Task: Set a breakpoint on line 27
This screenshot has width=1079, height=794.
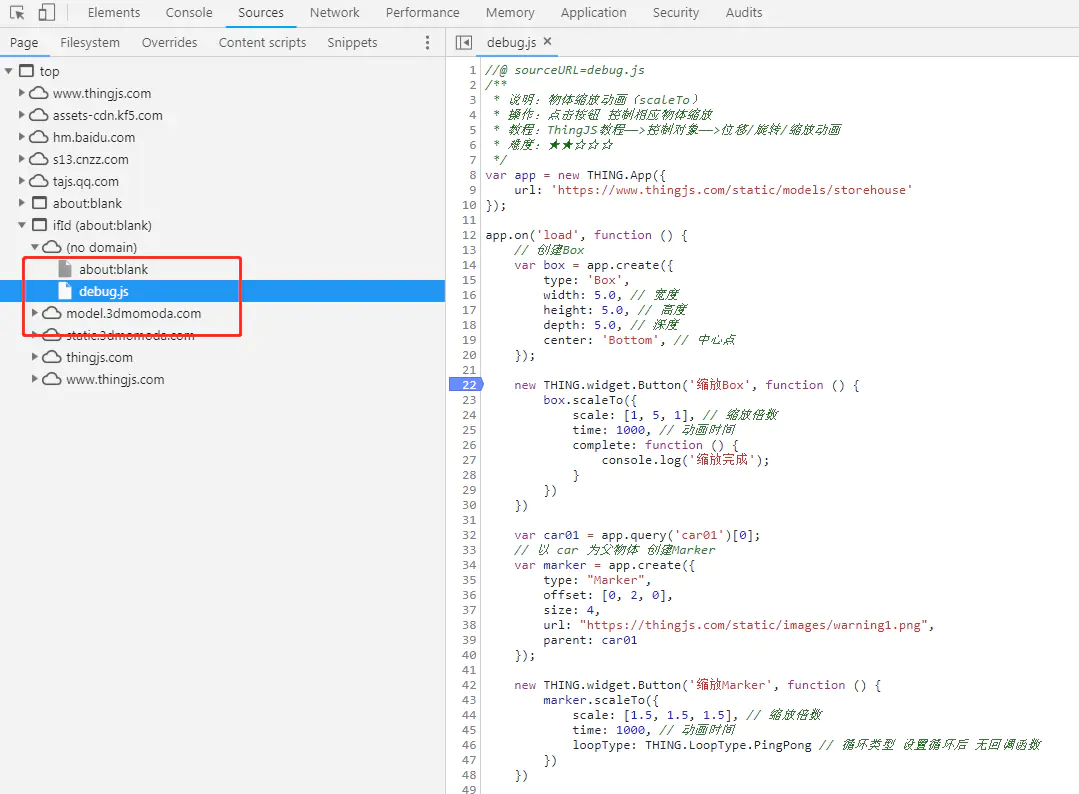Action: 469,460
